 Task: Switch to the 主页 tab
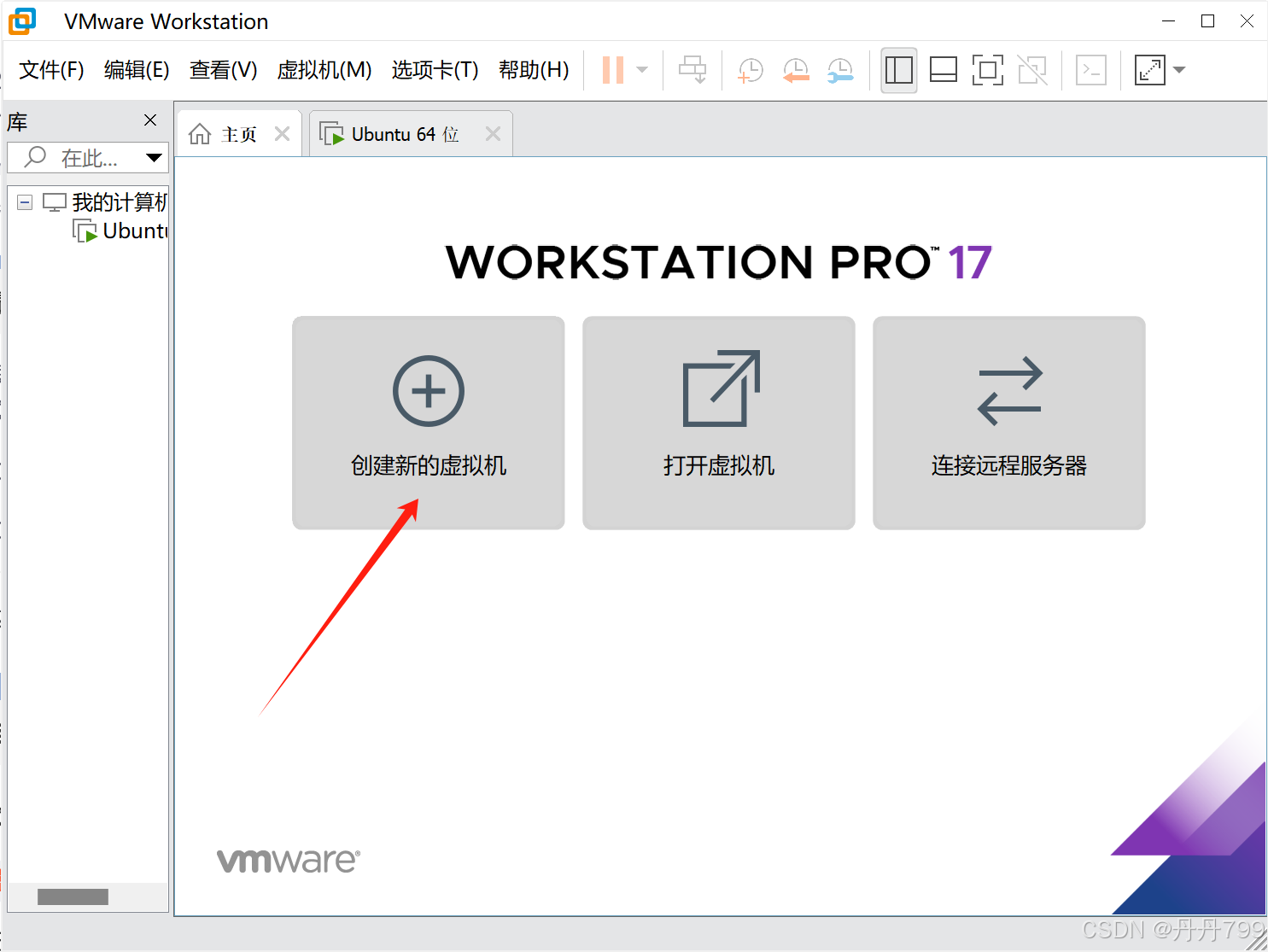[x=238, y=134]
